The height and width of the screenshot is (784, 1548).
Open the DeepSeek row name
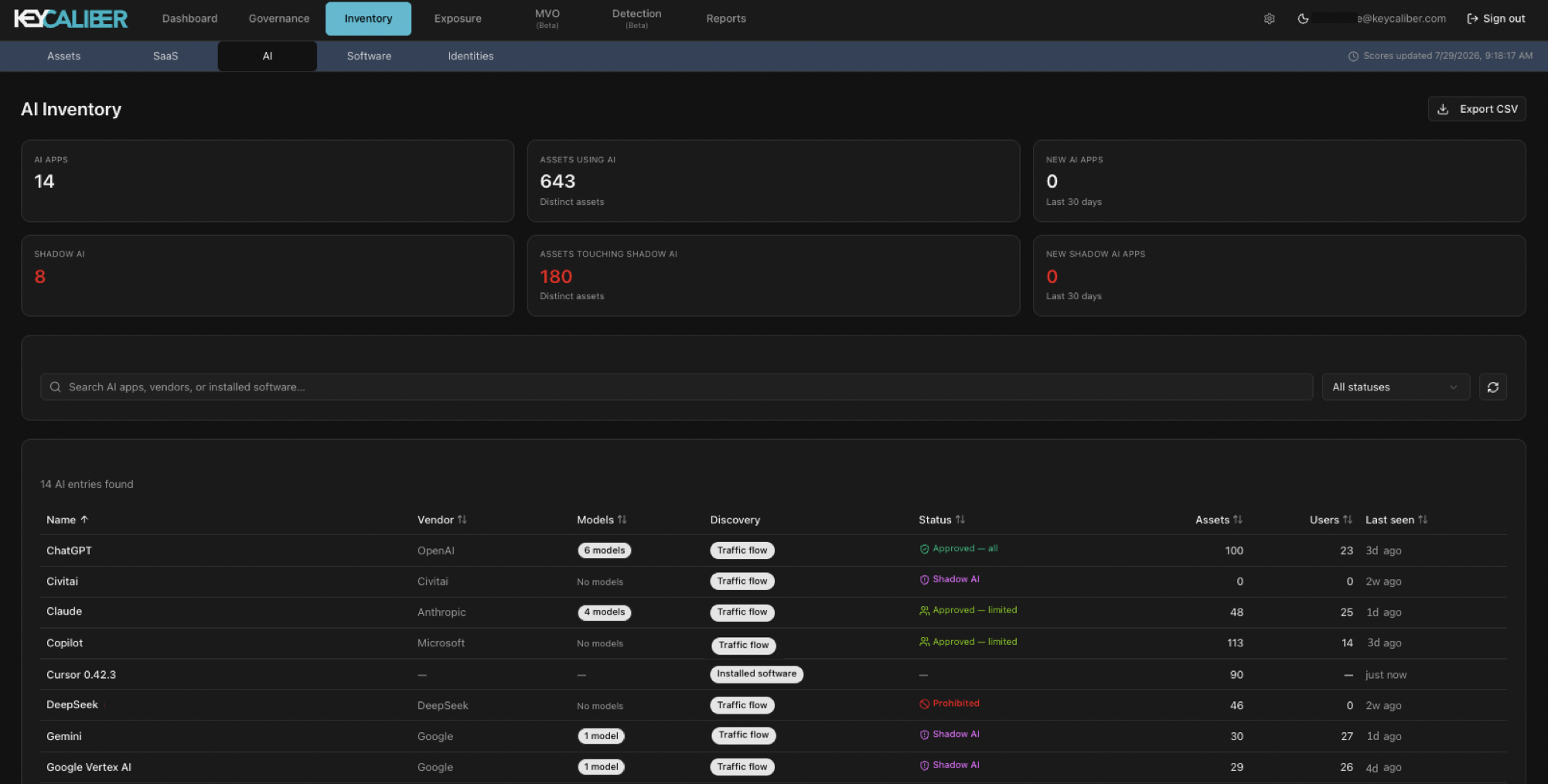[72, 705]
